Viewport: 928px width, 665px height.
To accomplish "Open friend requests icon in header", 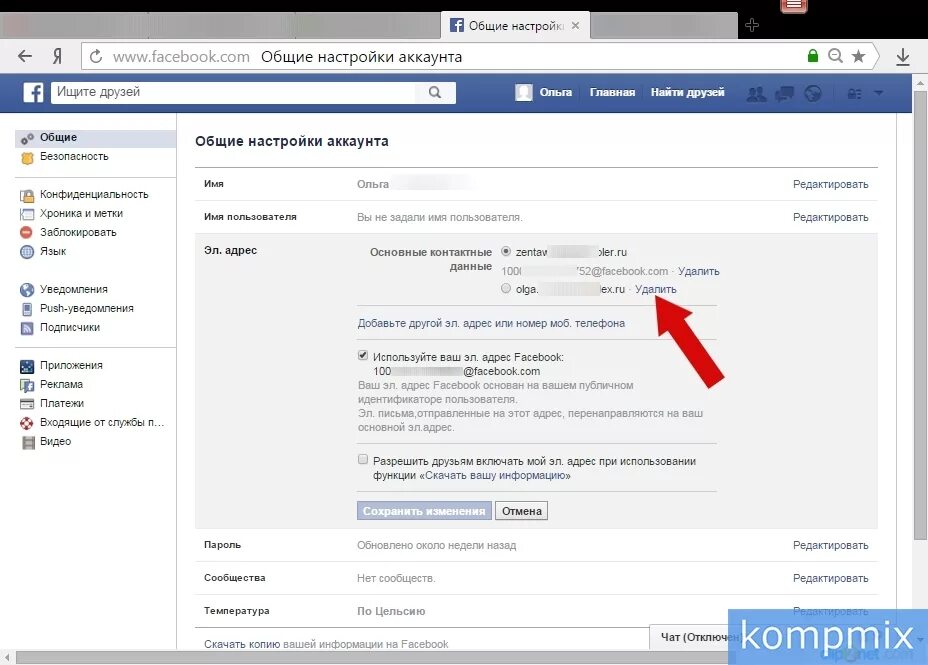I will point(756,93).
